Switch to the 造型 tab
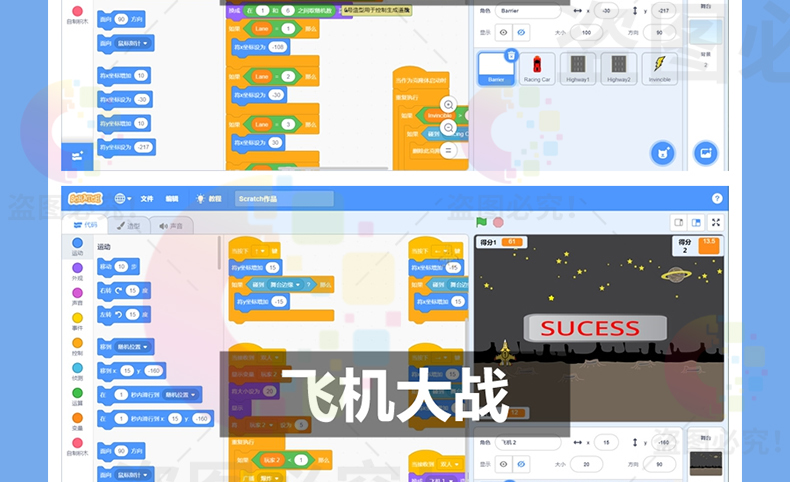Screen dimensions: 790x482 (128, 226)
